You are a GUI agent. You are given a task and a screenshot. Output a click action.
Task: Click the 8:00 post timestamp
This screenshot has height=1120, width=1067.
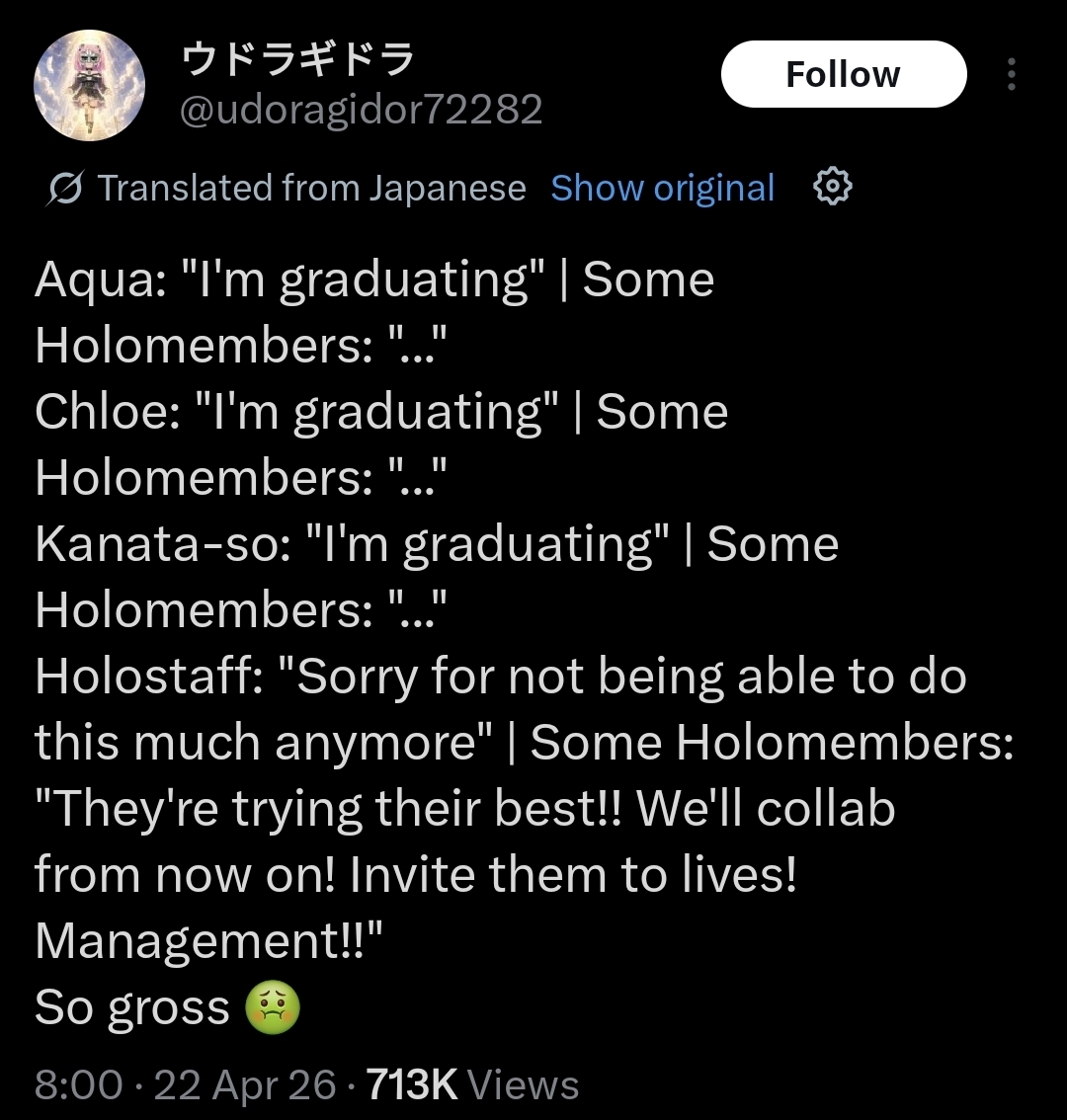(x=78, y=1084)
